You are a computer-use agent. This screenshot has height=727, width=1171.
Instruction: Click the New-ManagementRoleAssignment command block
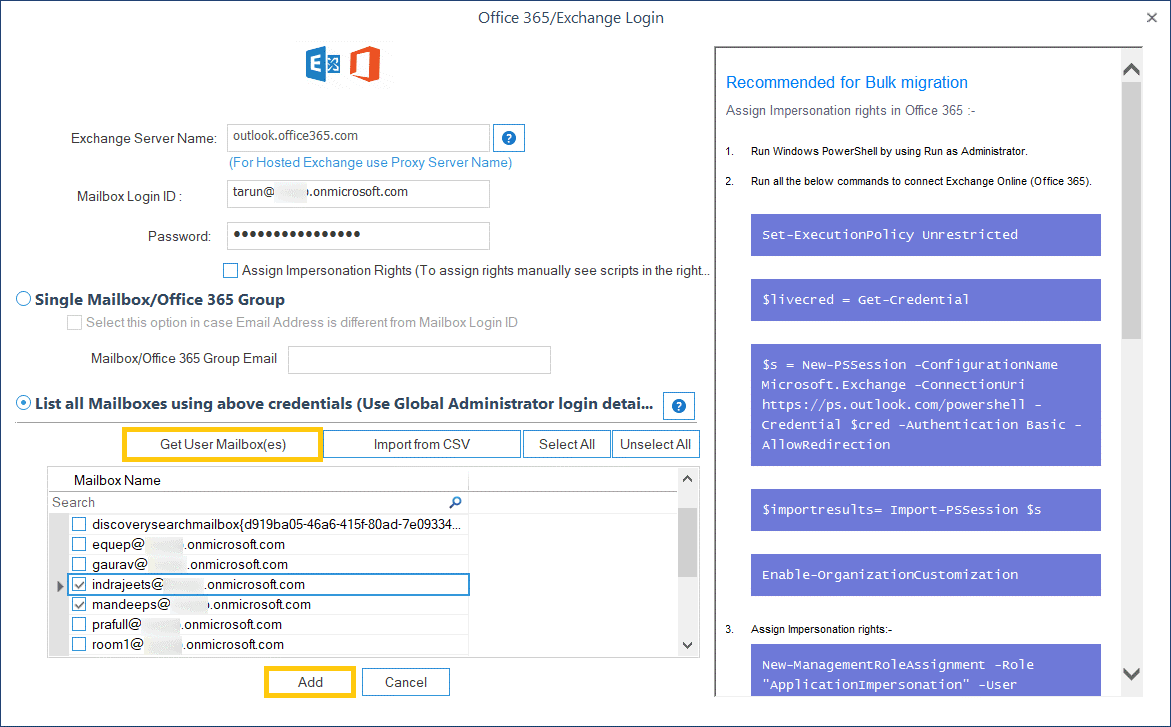pyautogui.click(x=925, y=670)
